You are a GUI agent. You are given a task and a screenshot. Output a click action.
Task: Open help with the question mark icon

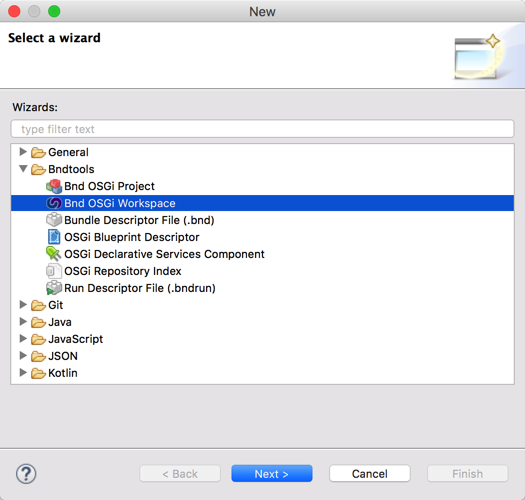pos(26,474)
